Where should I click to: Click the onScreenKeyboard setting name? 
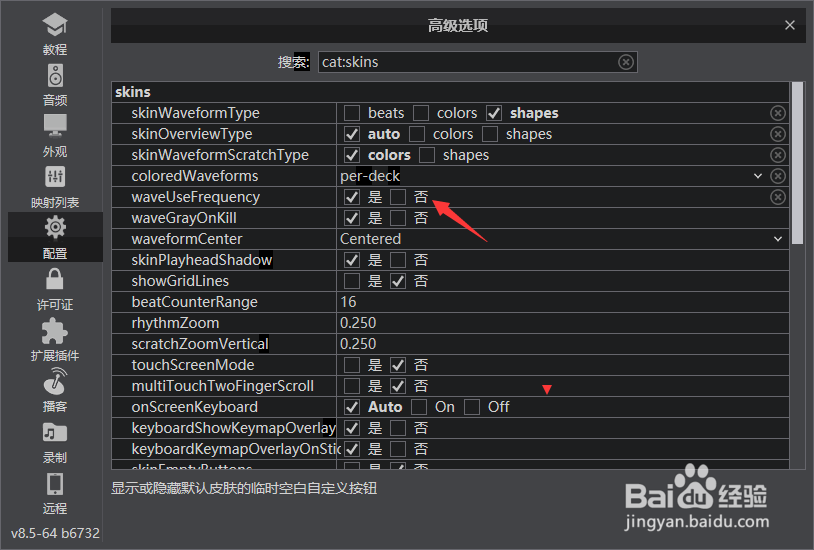coord(195,407)
